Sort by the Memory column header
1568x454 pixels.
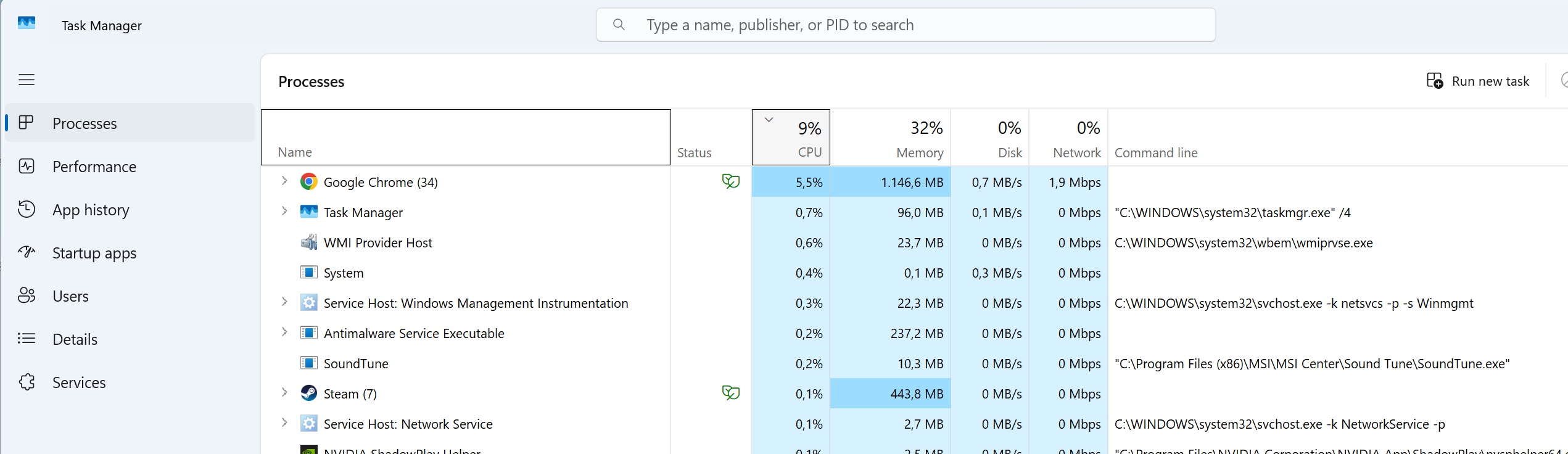[890, 137]
